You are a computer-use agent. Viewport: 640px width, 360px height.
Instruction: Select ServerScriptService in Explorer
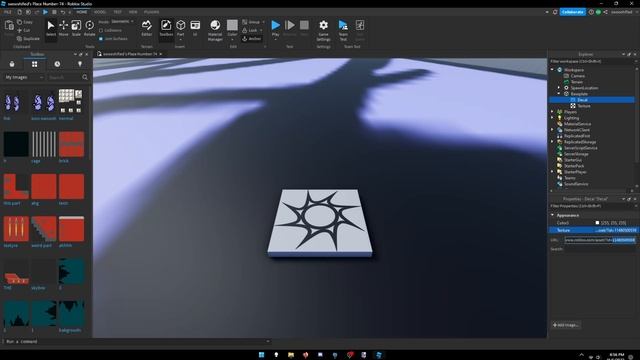pyautogui.click(x=580, y=148)
